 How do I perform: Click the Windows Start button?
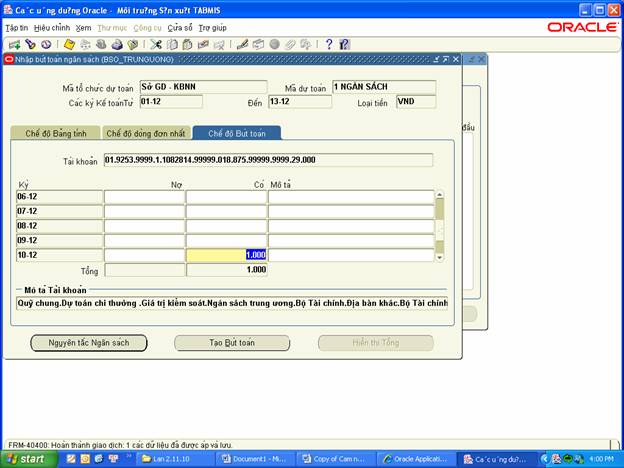coord(29,459)
